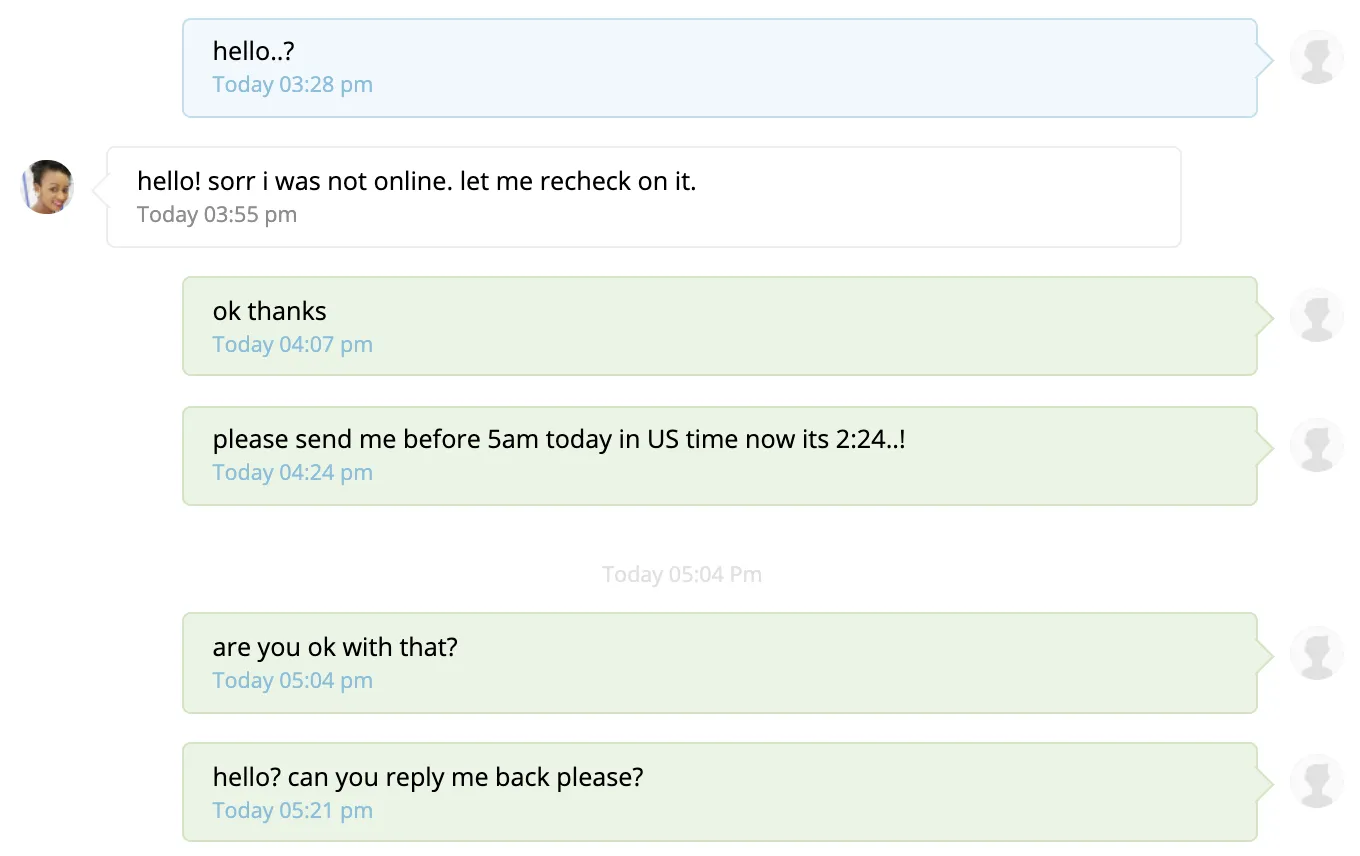
Task: Click the 'are you ok with that?' message
Action: point(335,647)
